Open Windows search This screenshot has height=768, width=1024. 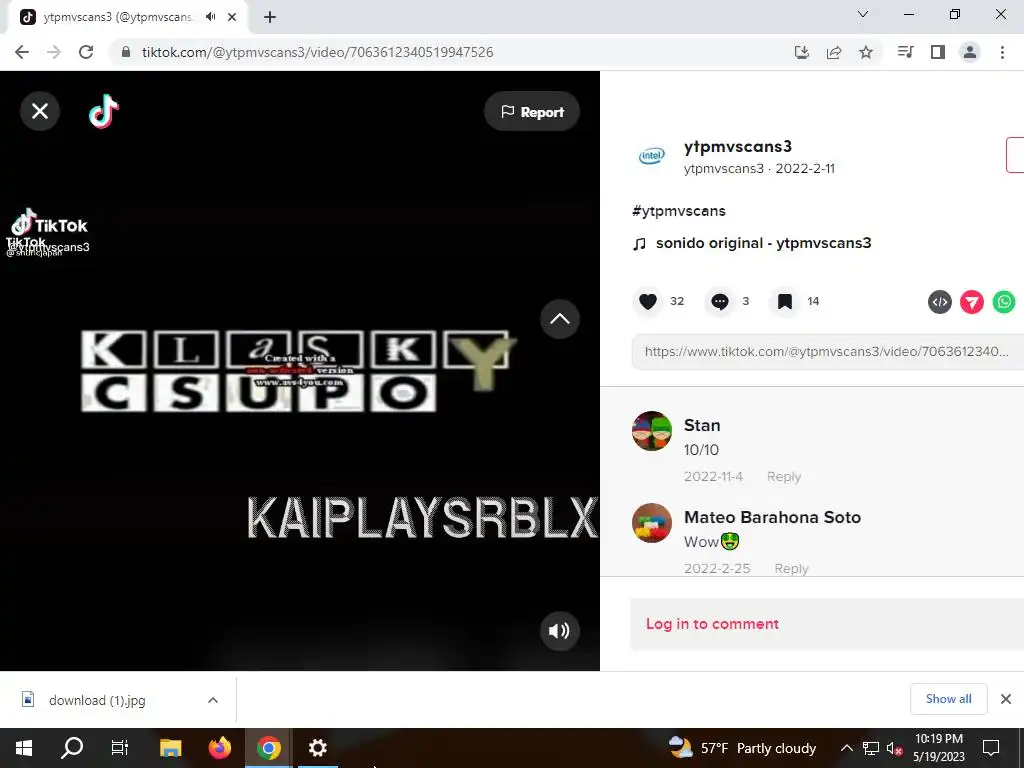(72, 748)
